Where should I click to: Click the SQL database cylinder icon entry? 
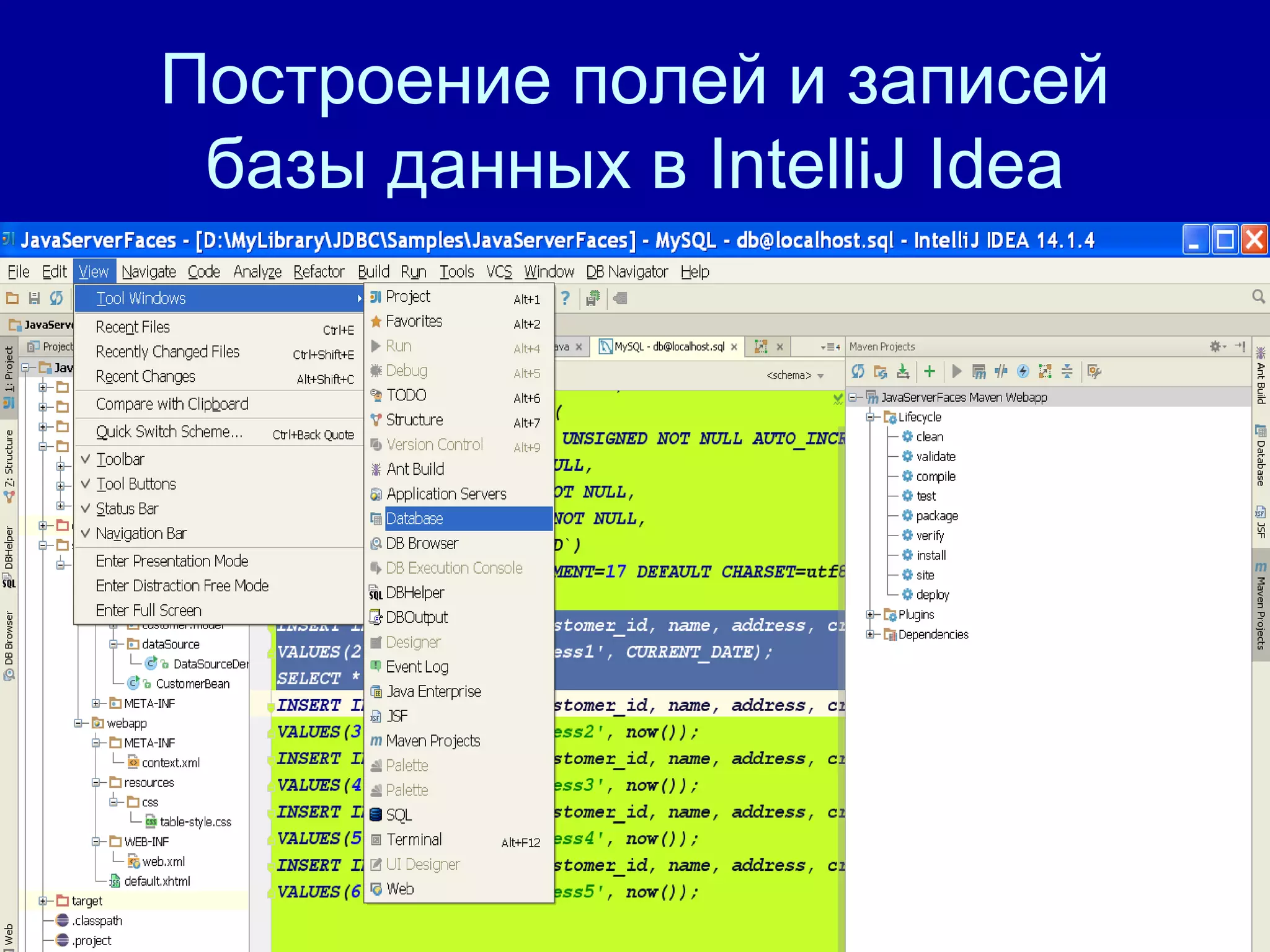tap(376, 814)
